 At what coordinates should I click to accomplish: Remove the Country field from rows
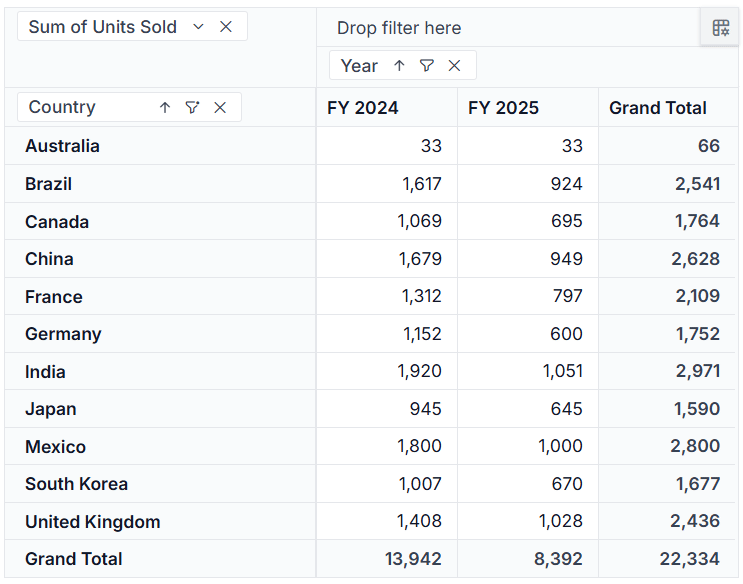(220, 108)
